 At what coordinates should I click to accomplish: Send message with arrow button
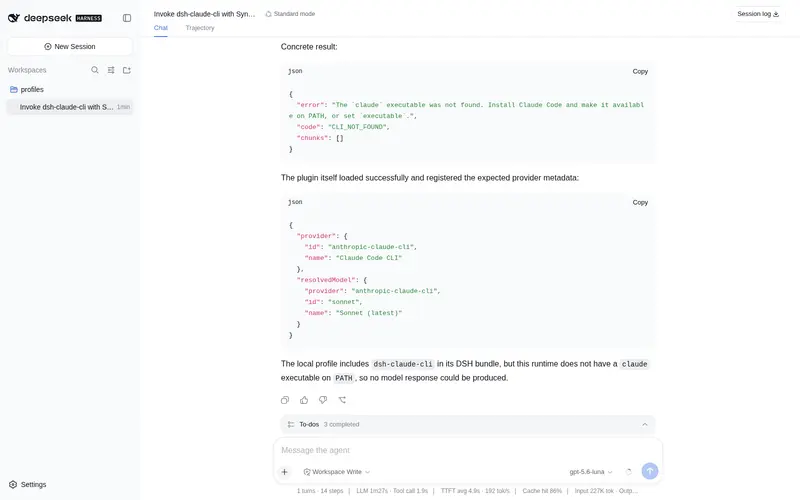(x=649, y=471)
